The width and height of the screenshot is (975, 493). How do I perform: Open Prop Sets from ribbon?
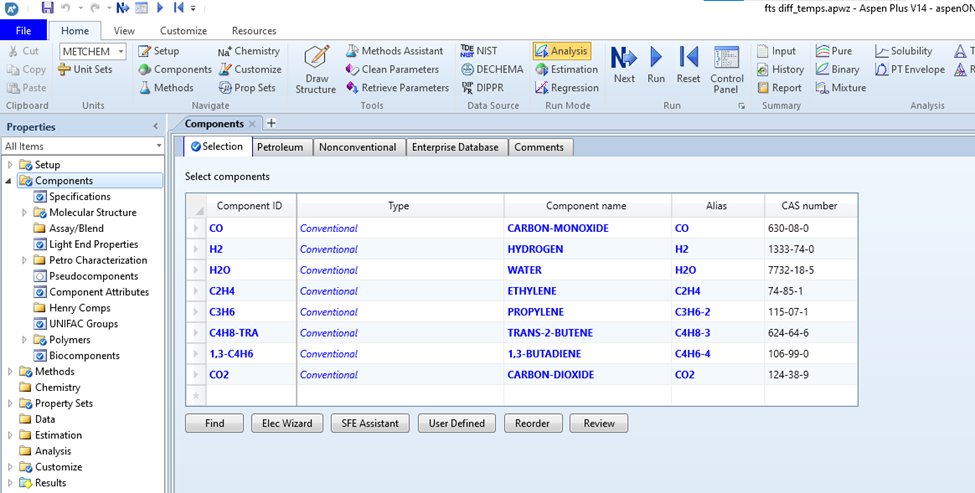tap(247, 88)
